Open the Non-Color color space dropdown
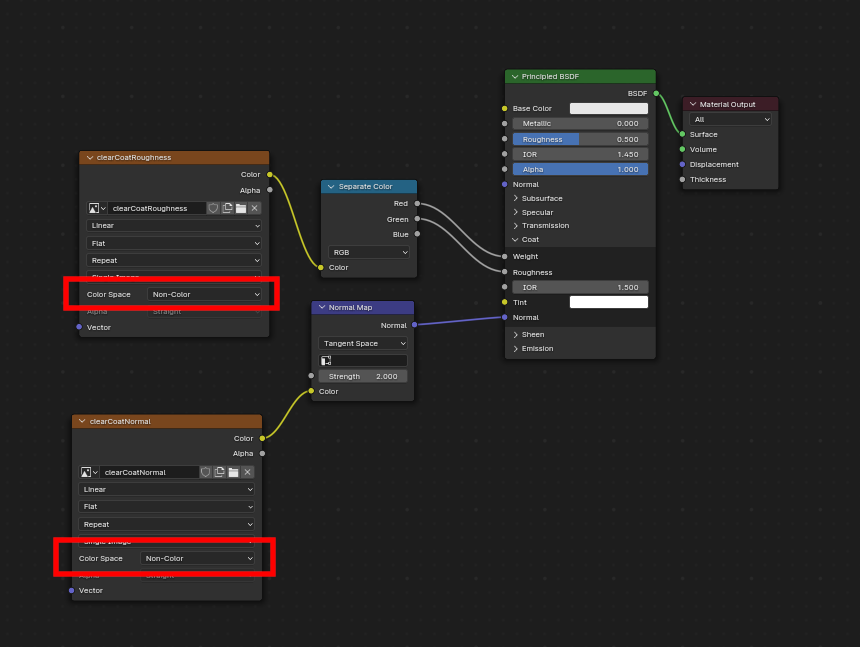This screenshot has height=647, width=860. (x=205, y=294)
